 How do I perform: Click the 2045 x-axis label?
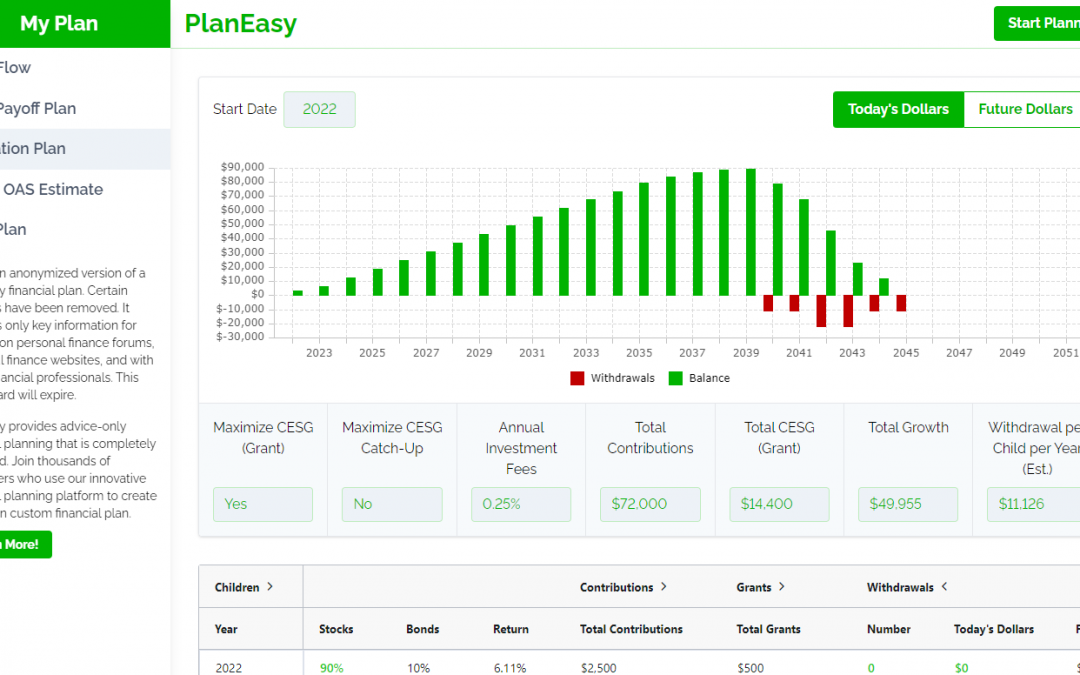[906, 353]
